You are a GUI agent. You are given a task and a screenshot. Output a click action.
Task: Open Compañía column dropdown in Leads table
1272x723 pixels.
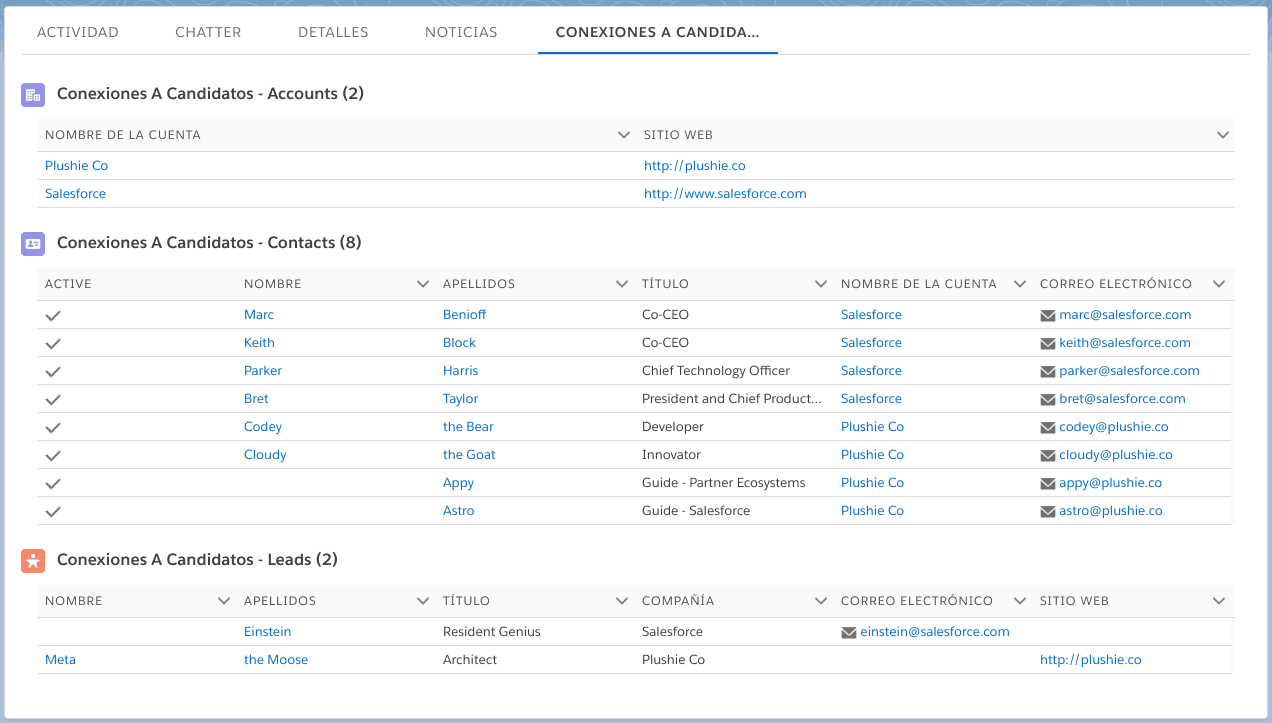coord(821,601)
